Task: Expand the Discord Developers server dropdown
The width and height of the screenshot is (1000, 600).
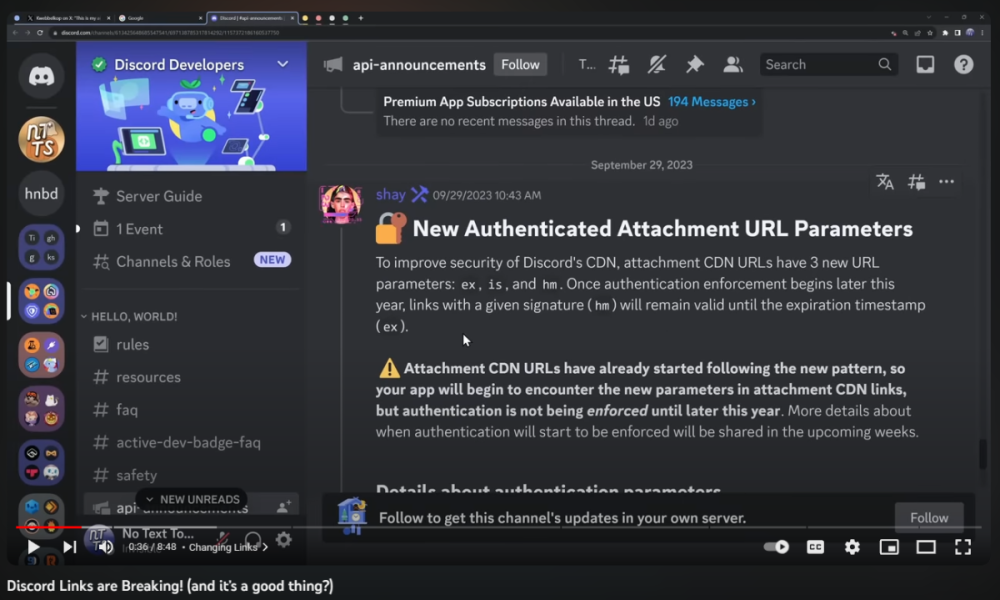Action: tap(282, 64)
